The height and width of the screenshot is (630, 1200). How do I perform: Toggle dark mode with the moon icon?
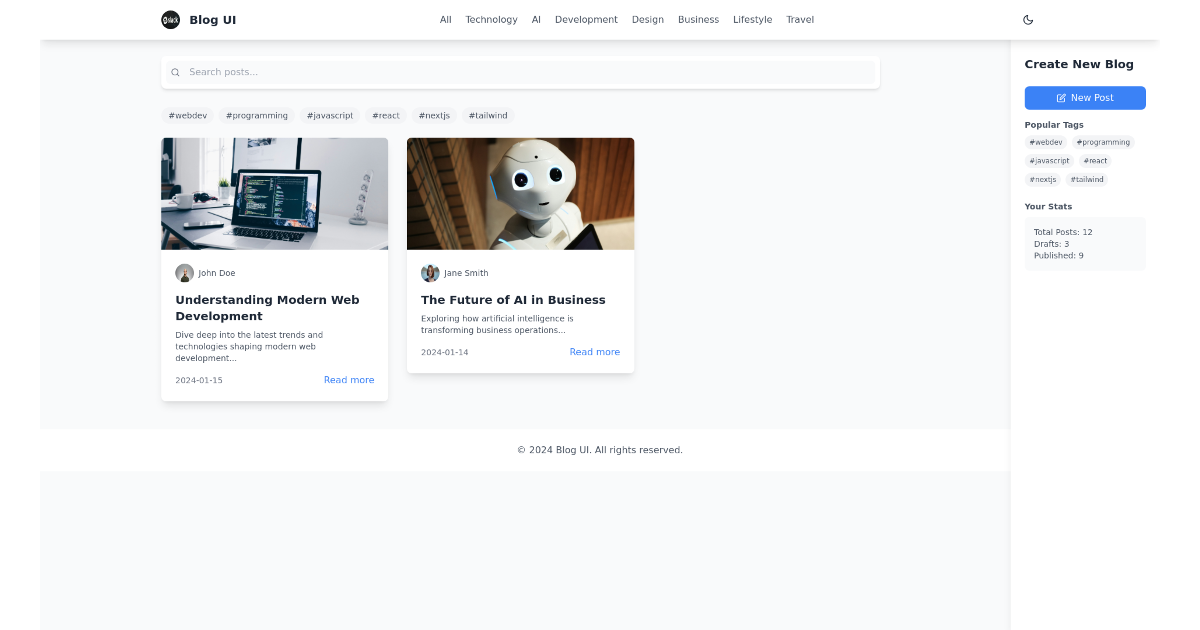pos(1028,19)
